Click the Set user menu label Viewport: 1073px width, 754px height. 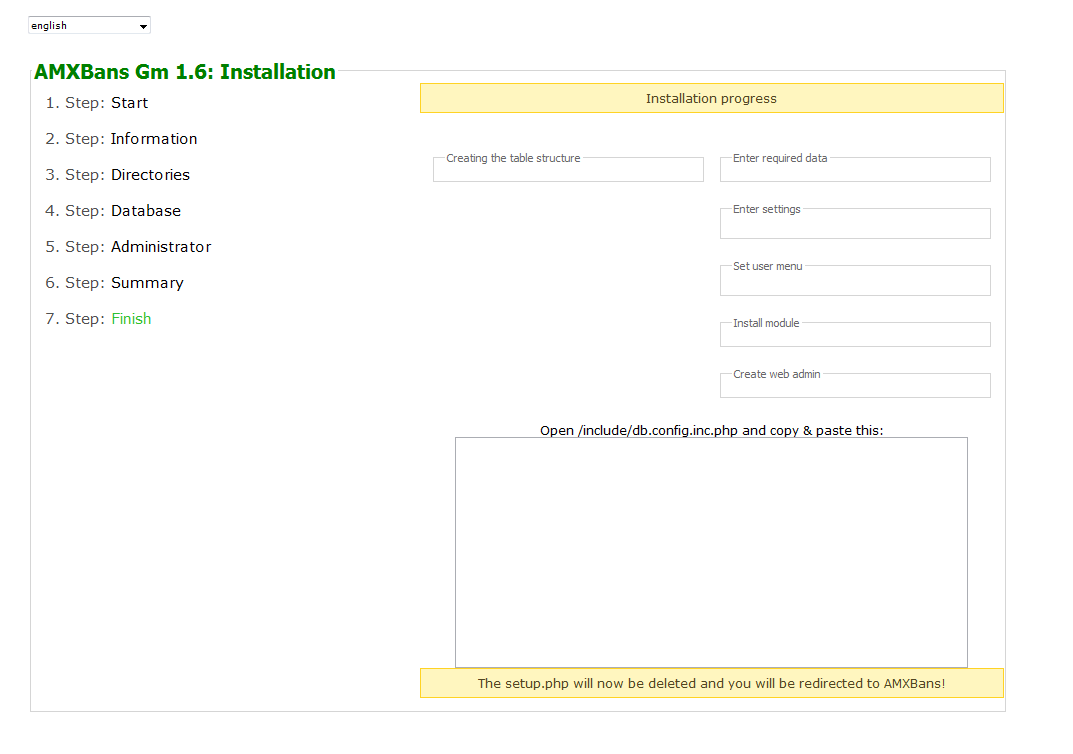point(768,266)
